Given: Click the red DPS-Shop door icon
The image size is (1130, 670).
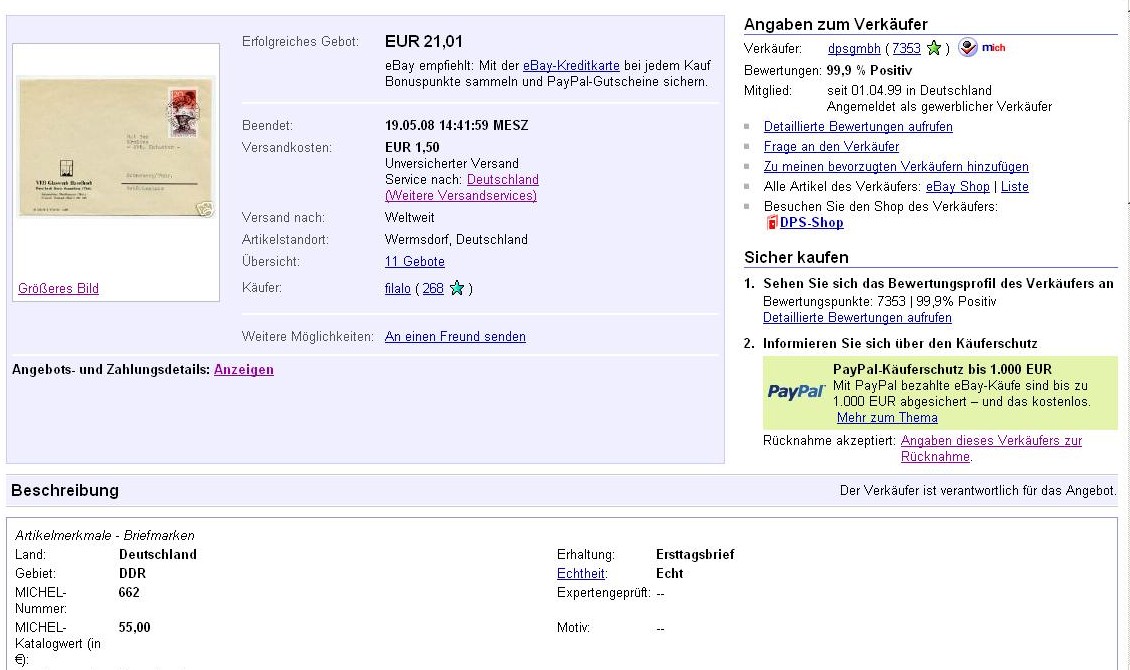Looking at the screenshot, I should click(771, 223).
